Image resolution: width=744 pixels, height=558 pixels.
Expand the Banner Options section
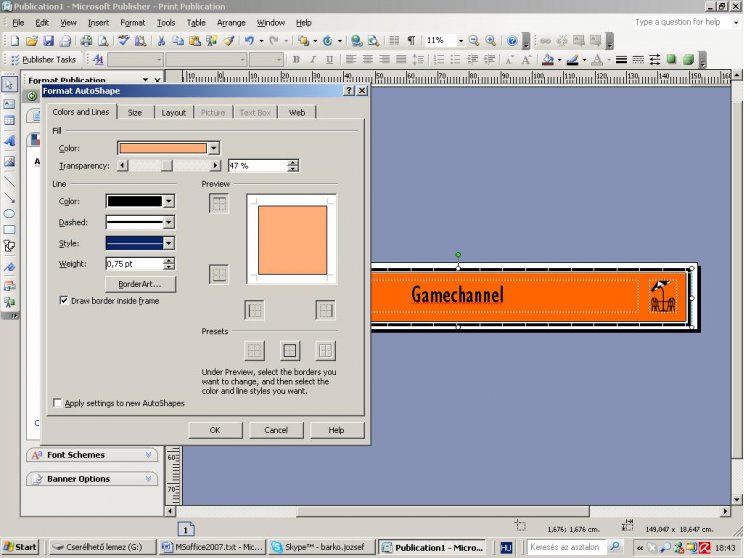pos(92,479)
